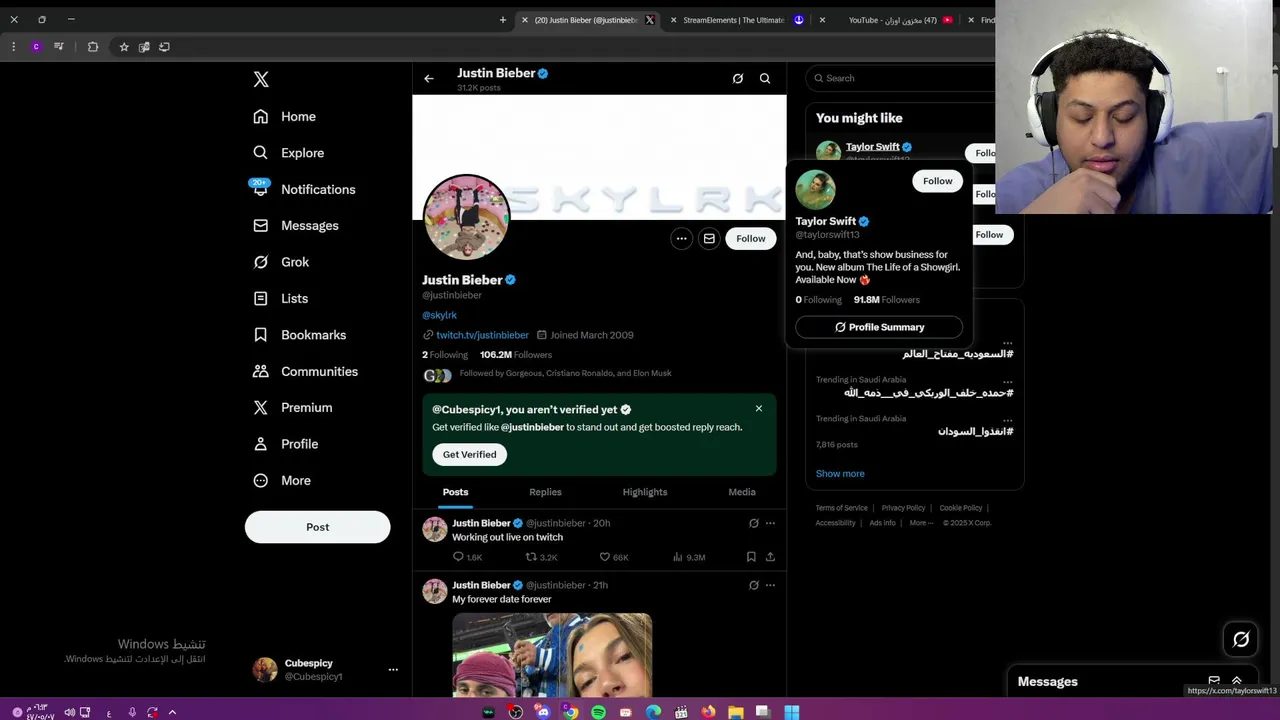Repost the 'Working out live on twitch' post
Image resolution: width=1280 pixels, height=720 pixels.
click(x=541, y=557)
